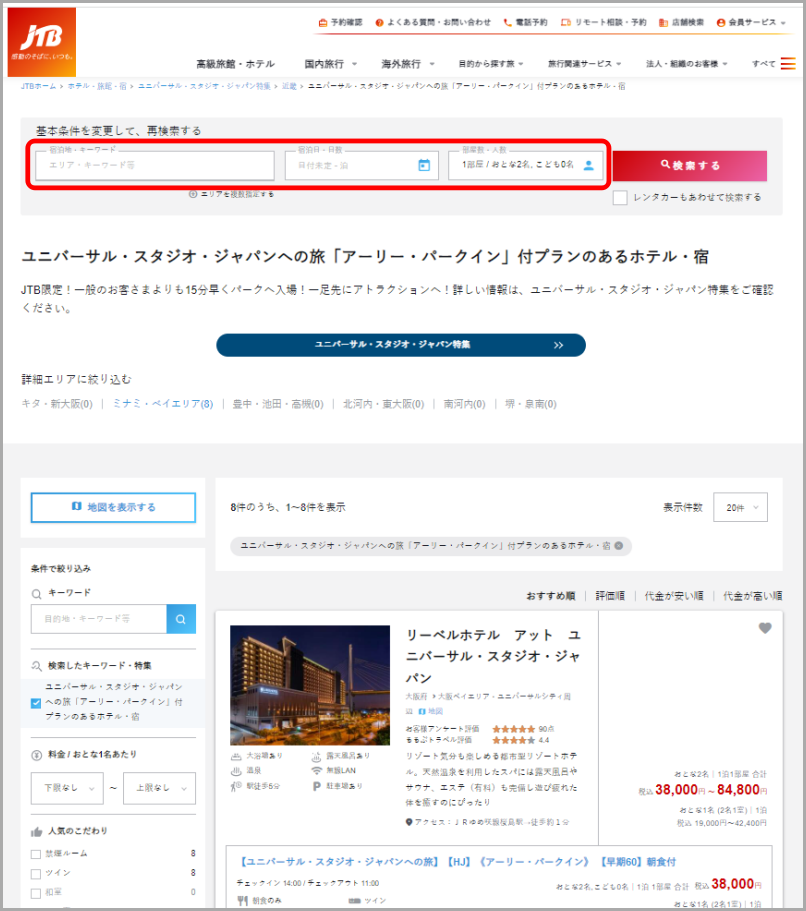The width and height of the screenshot is (806, 911).
Task: Expand 旅行関連サービス menu
Action: coord(585,64)
